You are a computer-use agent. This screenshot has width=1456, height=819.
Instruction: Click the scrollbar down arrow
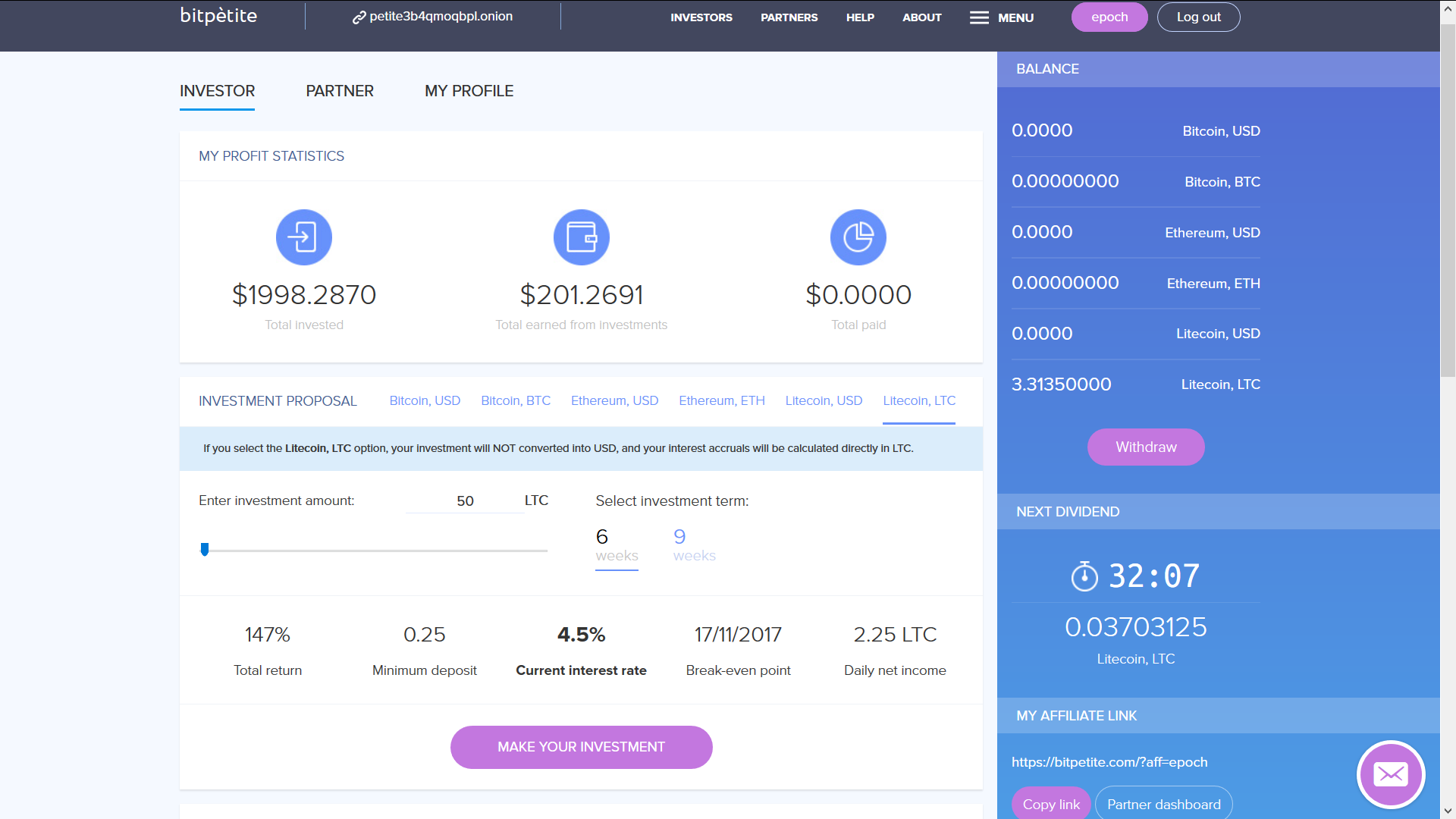pos(1448,811)
